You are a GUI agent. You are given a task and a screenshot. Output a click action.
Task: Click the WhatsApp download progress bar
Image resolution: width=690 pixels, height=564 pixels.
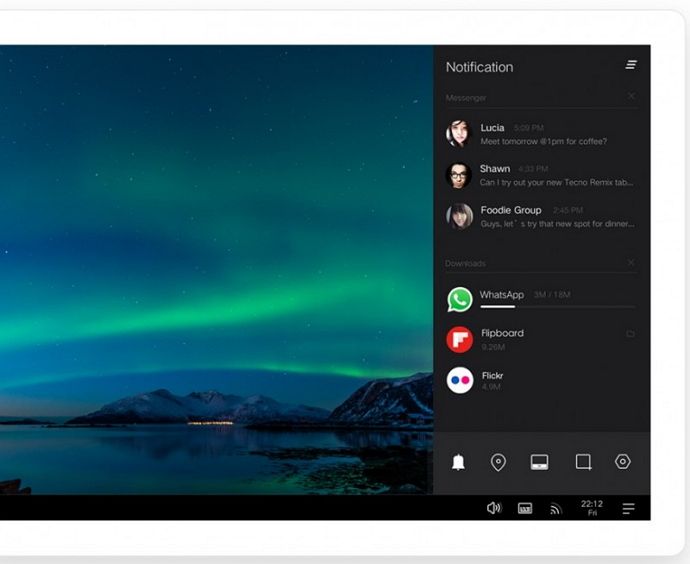click(x=558, y=307)
